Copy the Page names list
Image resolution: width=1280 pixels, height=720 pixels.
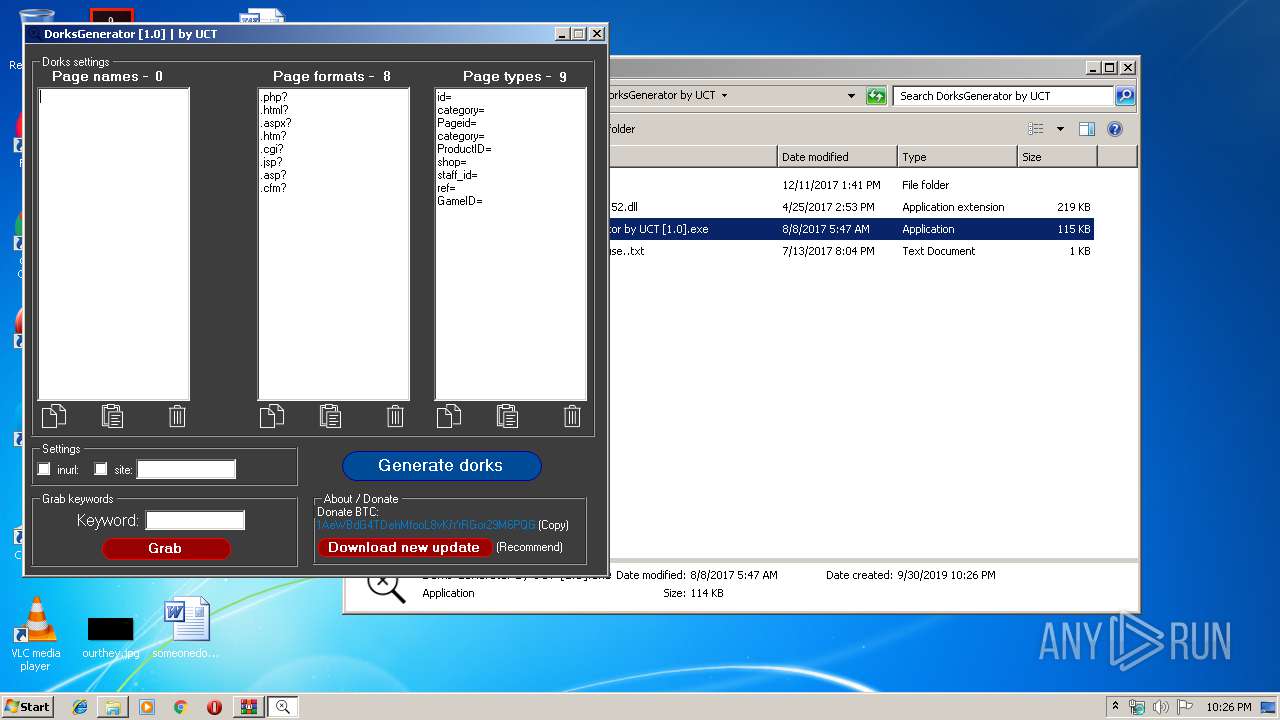(54, 416)
